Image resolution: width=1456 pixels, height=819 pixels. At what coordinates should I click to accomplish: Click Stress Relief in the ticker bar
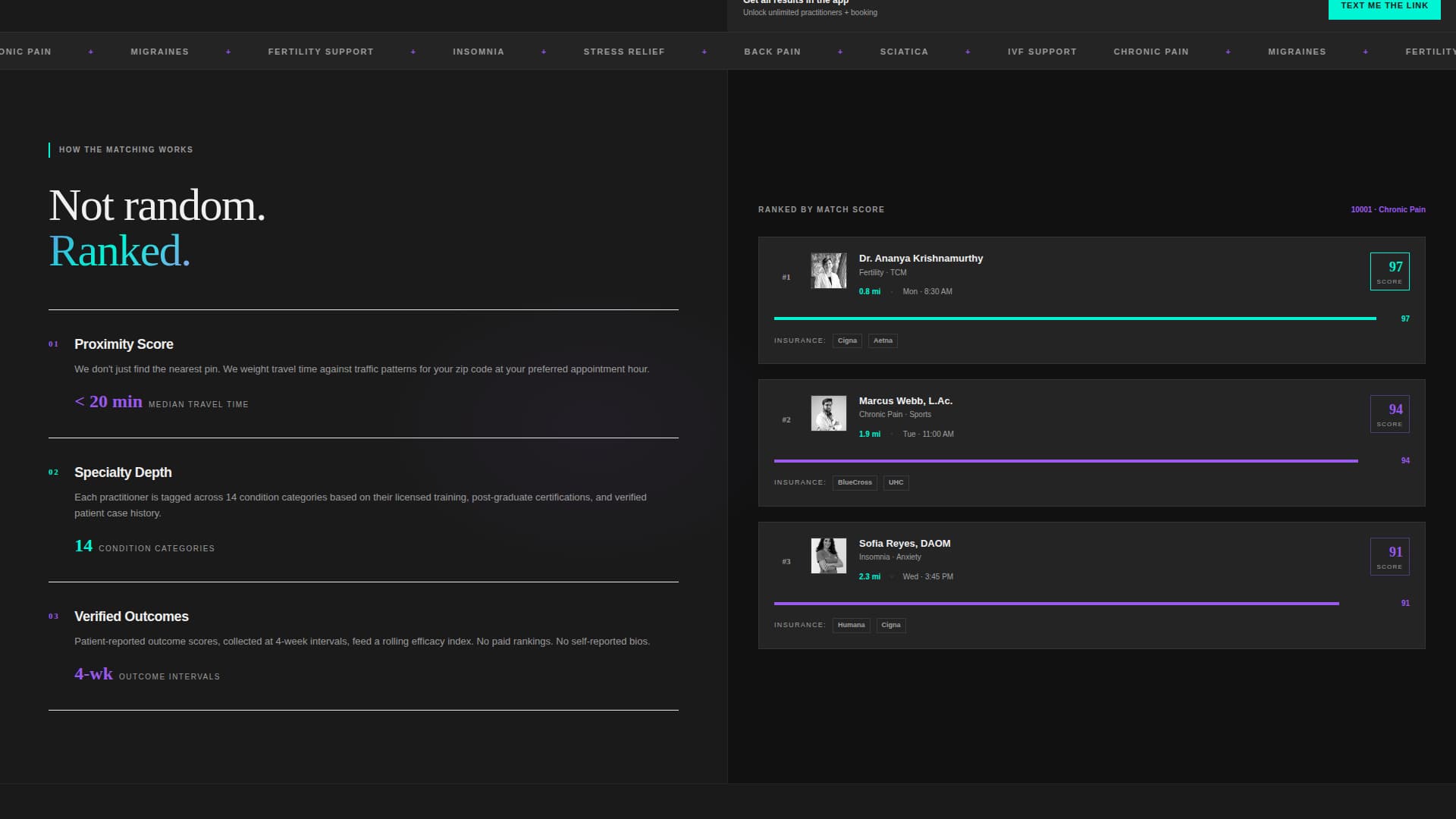[x=623, y=52]
